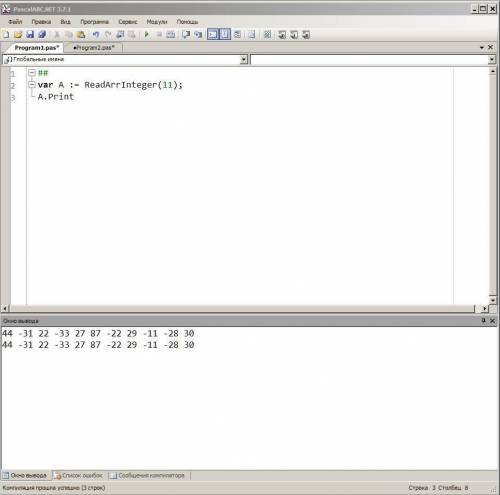Toggle the second highlighted toolbar button
The height and width of the screenshot is (495, 500).
pyautogui.click(x=225, y=34)
